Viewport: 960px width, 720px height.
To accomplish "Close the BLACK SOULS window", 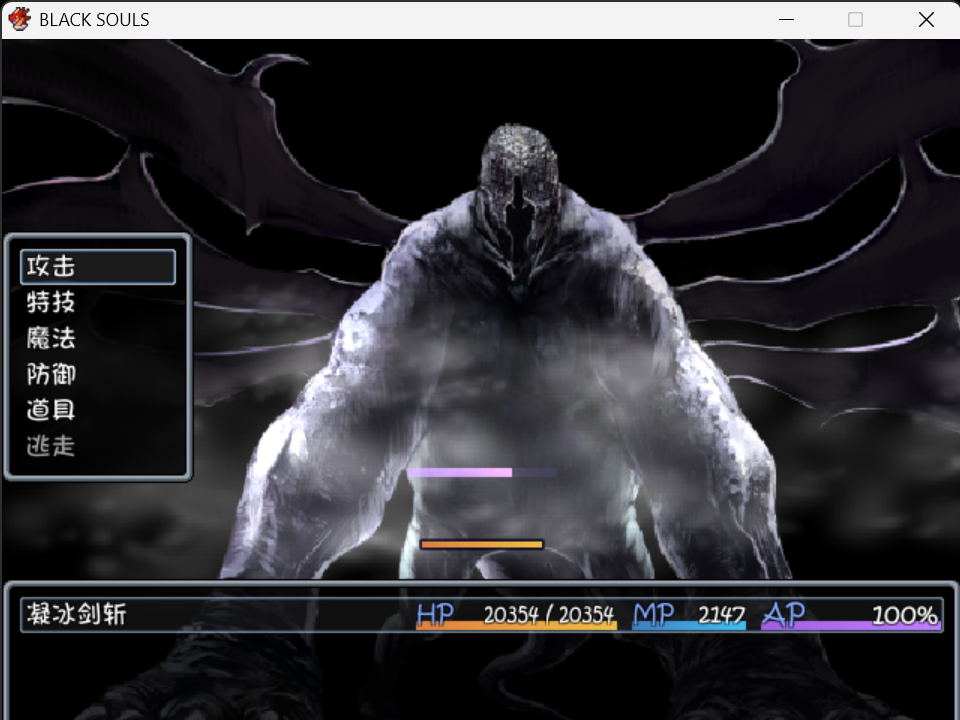I will pyautogui.click(x=926, y=20).
